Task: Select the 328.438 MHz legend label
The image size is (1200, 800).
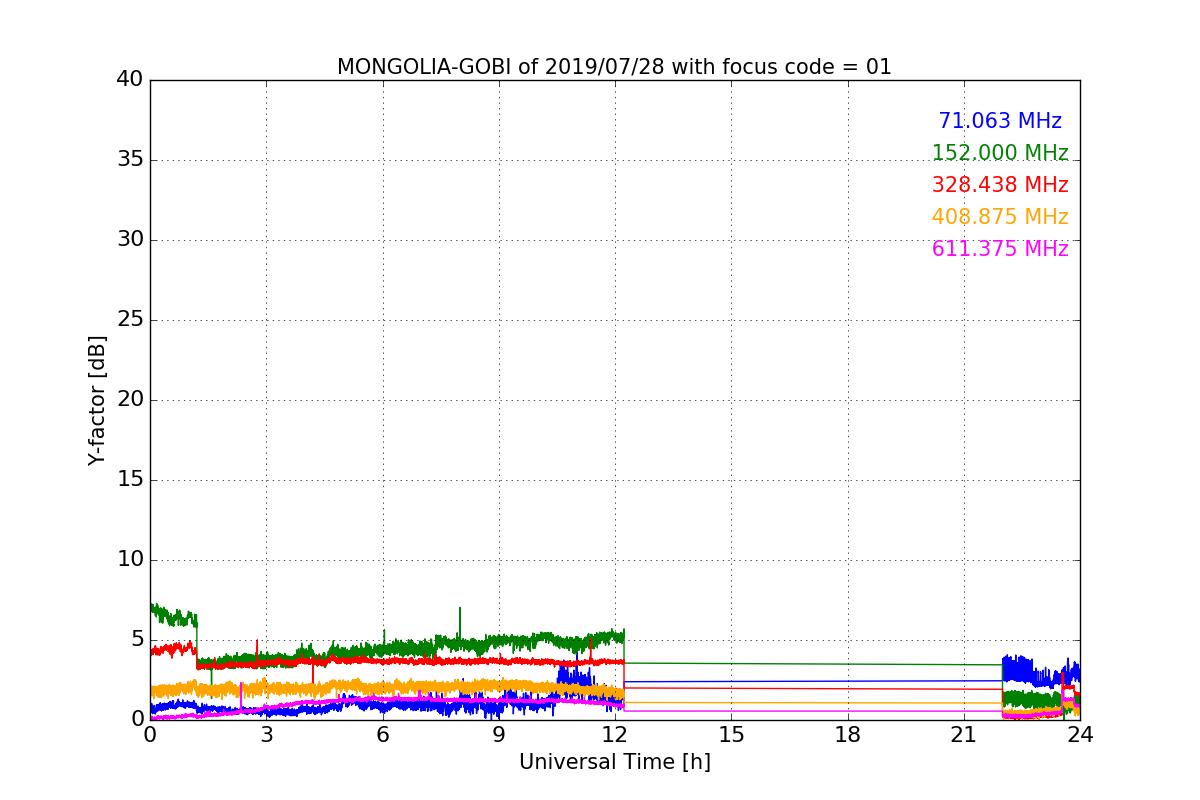Action: pos(1000,185)
